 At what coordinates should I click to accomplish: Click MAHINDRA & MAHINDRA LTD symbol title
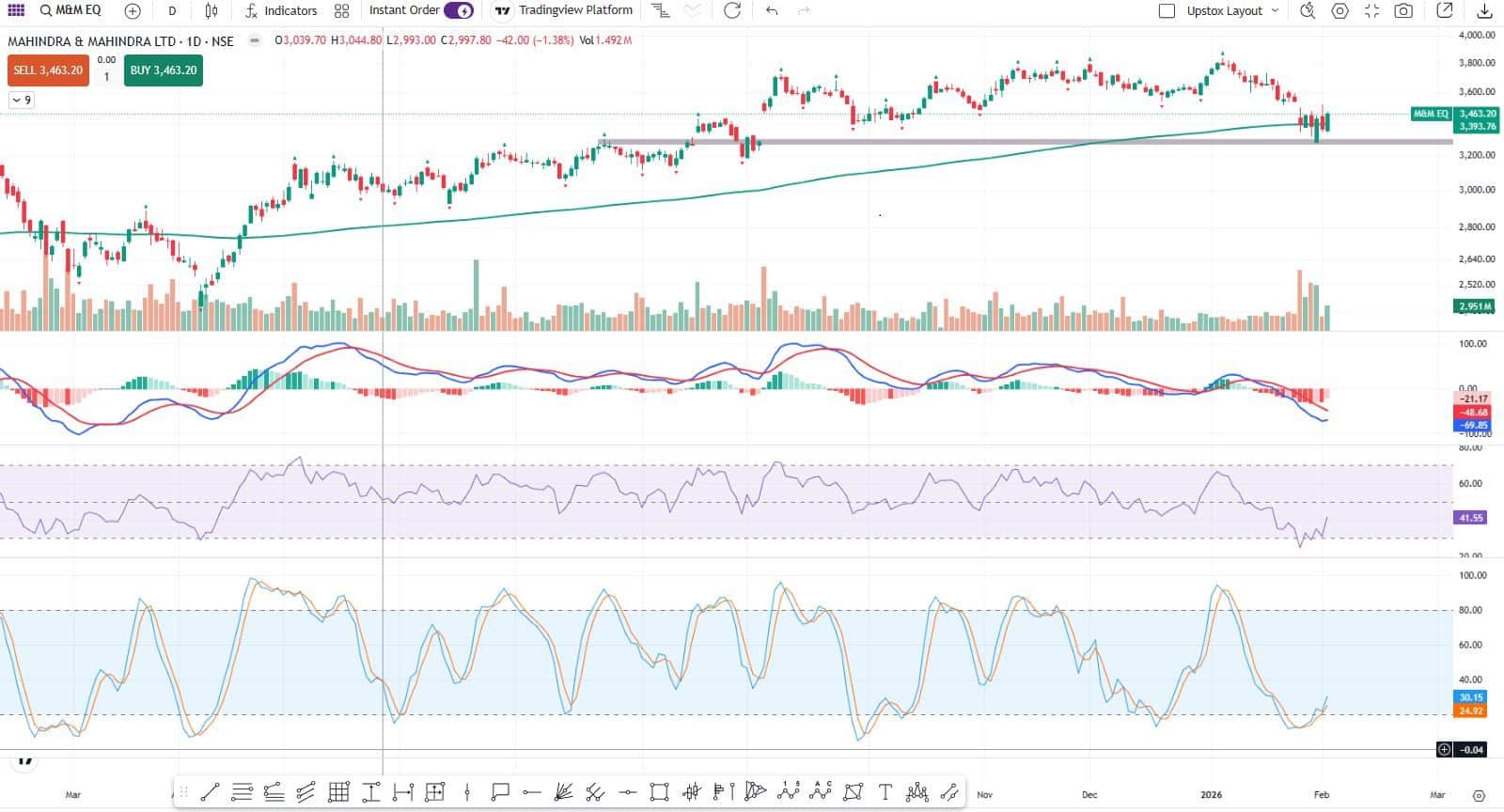pyautogui.click(x=92, y=41)
